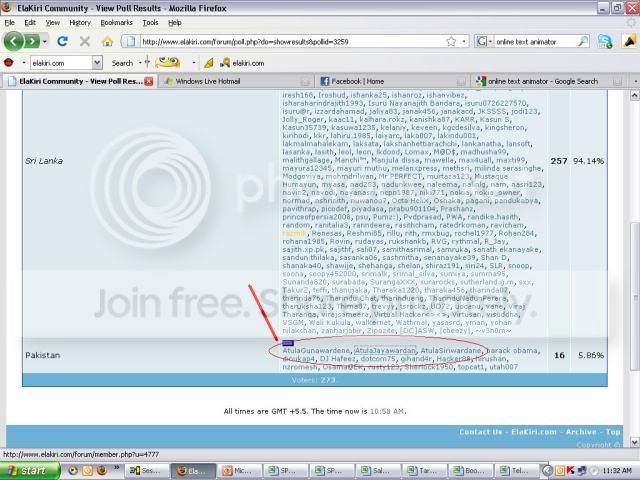Image resolution: width=640 pixels, height=480 pixels.
Task: Switch to the Sal... taskbar window
Action: pyautogui.click(x=377, y=471)
